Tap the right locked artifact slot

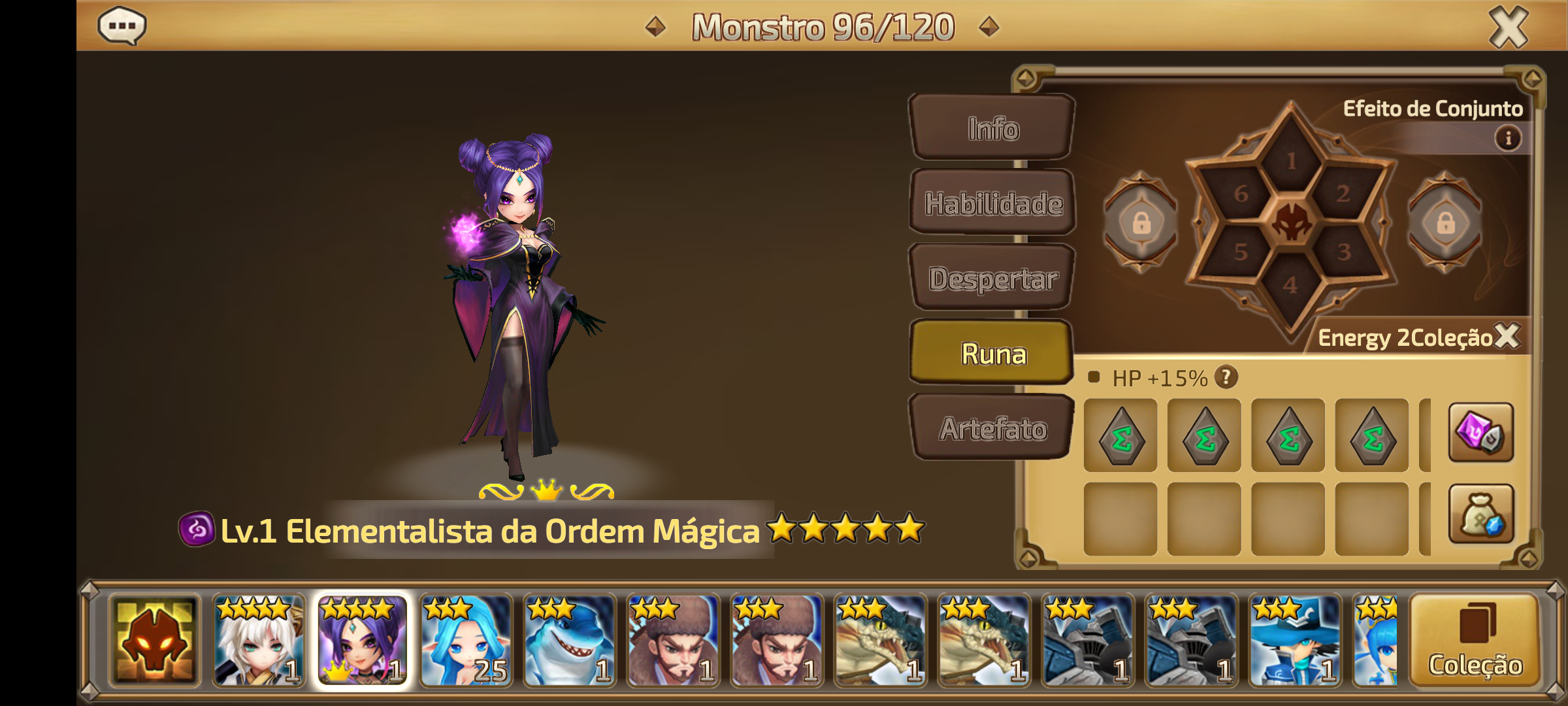tap(1445, 223)
